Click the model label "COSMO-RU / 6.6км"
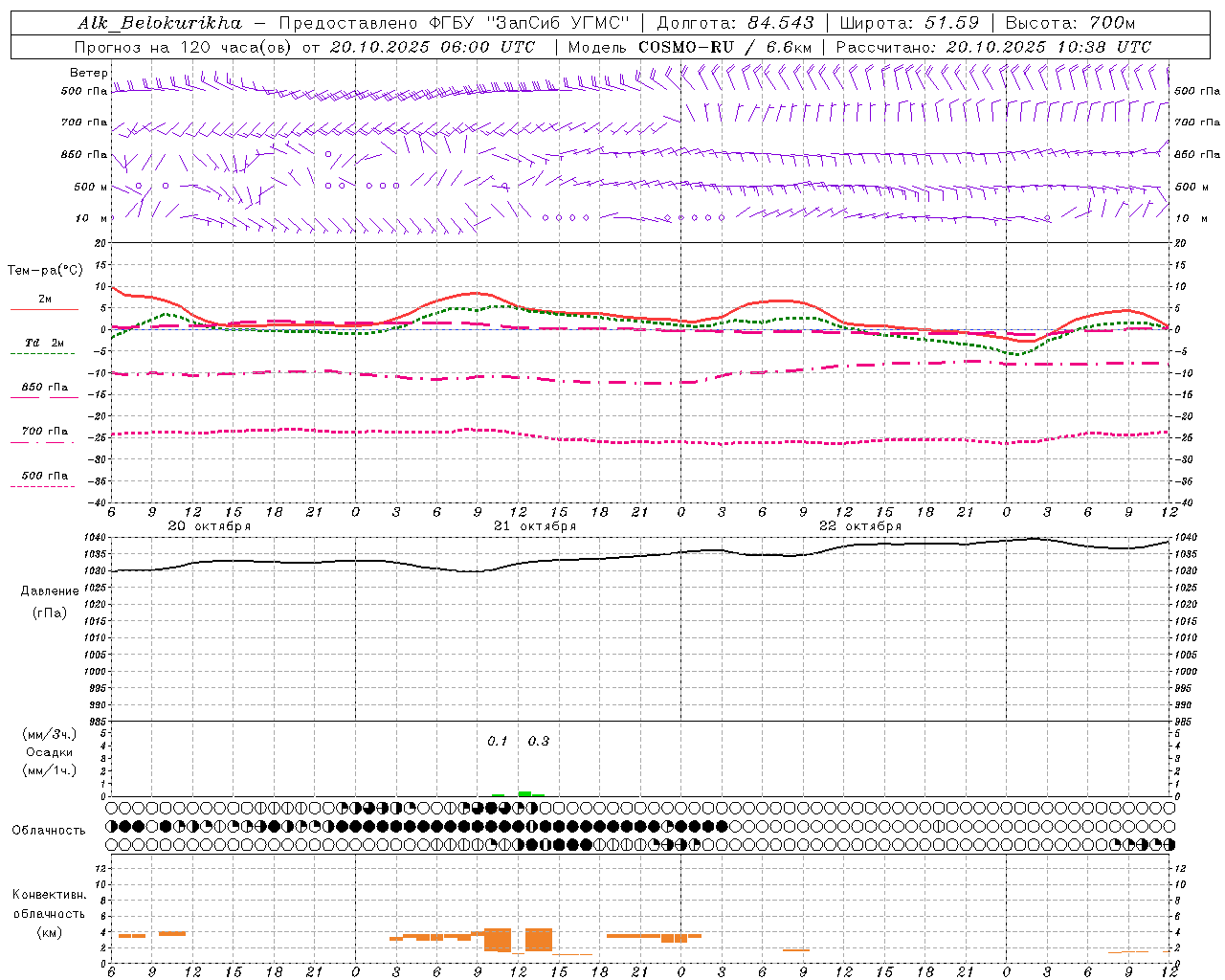This screenshot has height=980, width=1225. point(725,47)
